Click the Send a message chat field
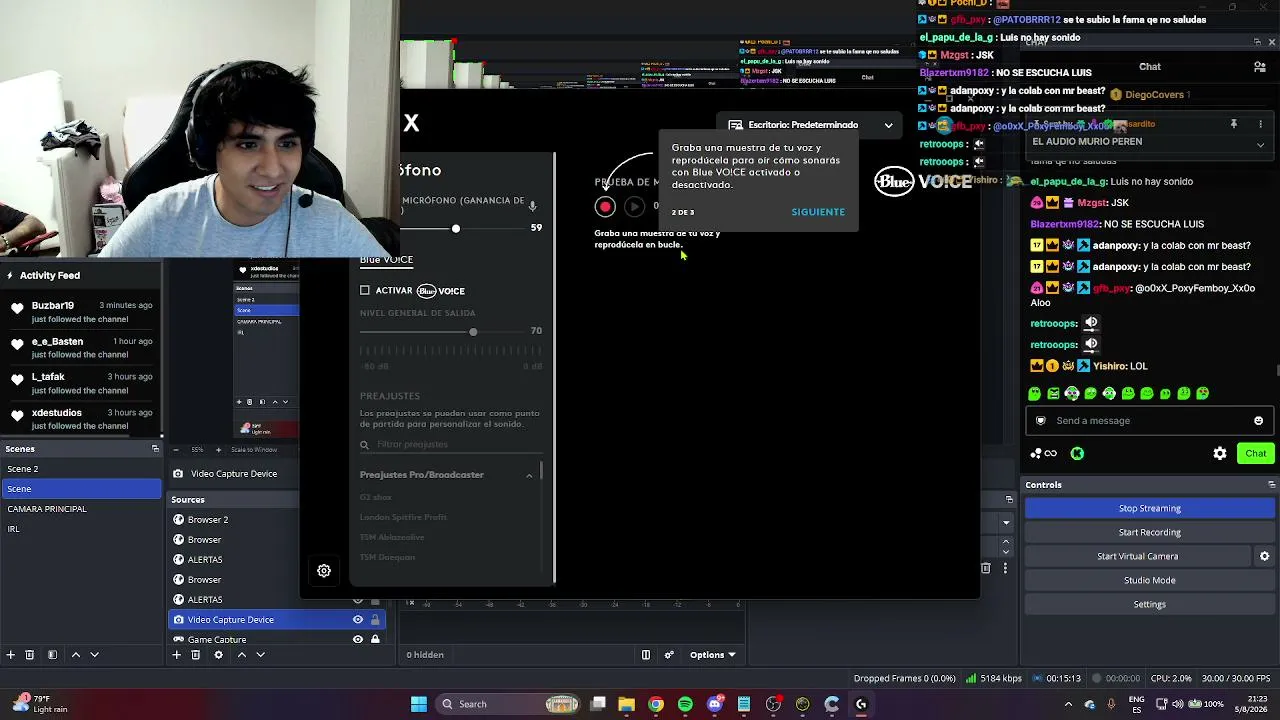This screenshot has width=1280, height=720. [1149, 421]
